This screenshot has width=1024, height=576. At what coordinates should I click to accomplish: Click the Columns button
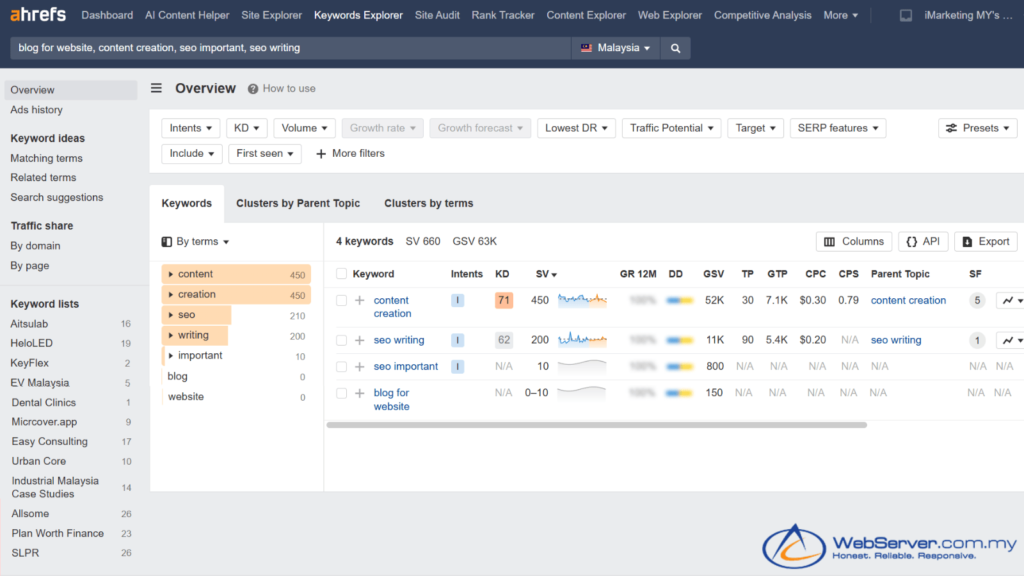click(854, 242)
